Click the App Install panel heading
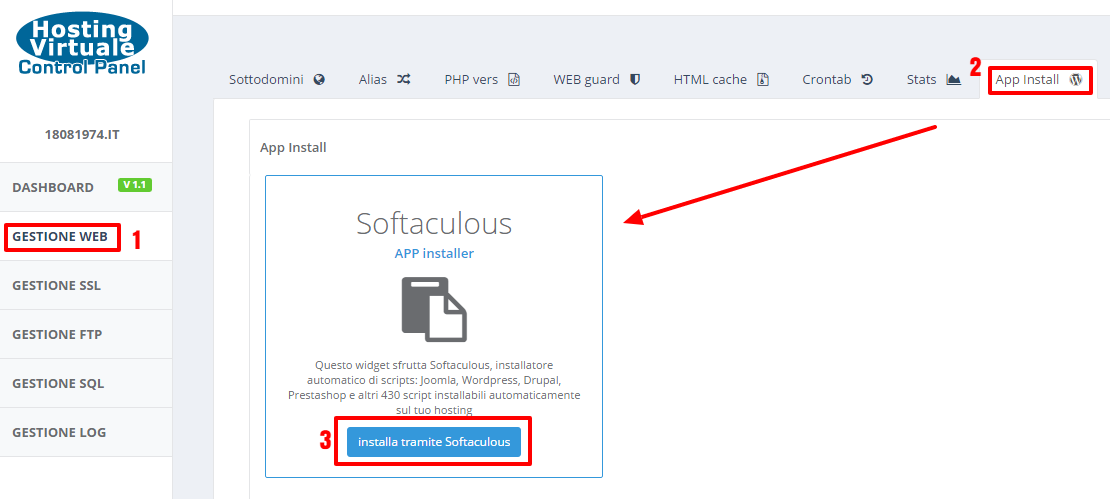The image size is (1110, 499). (x=293, y=148)
